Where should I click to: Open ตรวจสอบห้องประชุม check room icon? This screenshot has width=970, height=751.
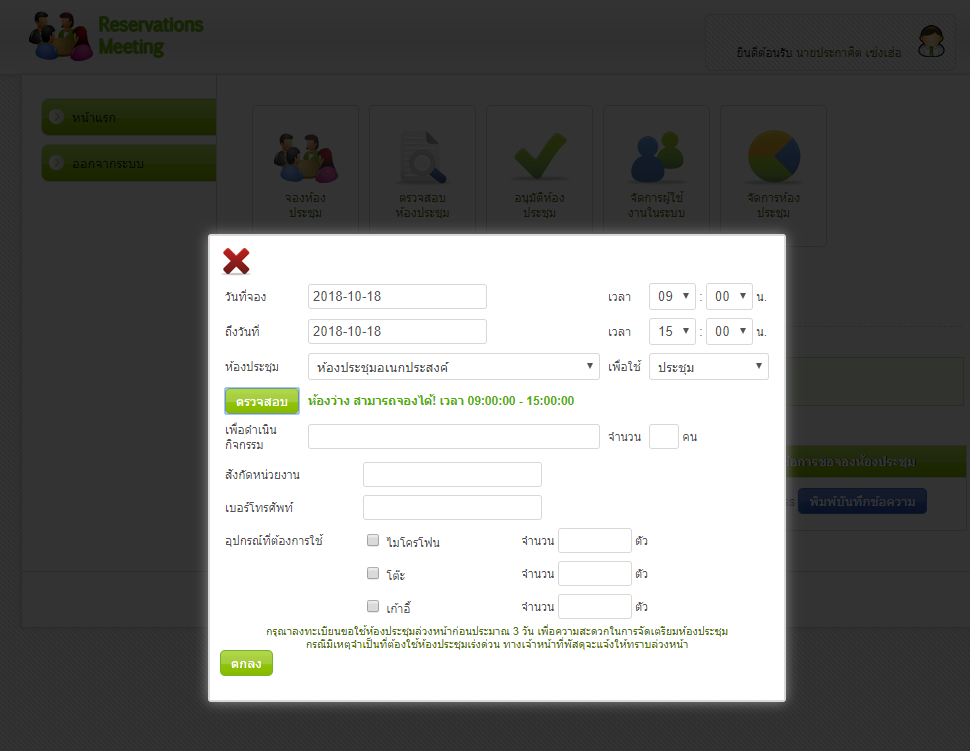point(423,158)
